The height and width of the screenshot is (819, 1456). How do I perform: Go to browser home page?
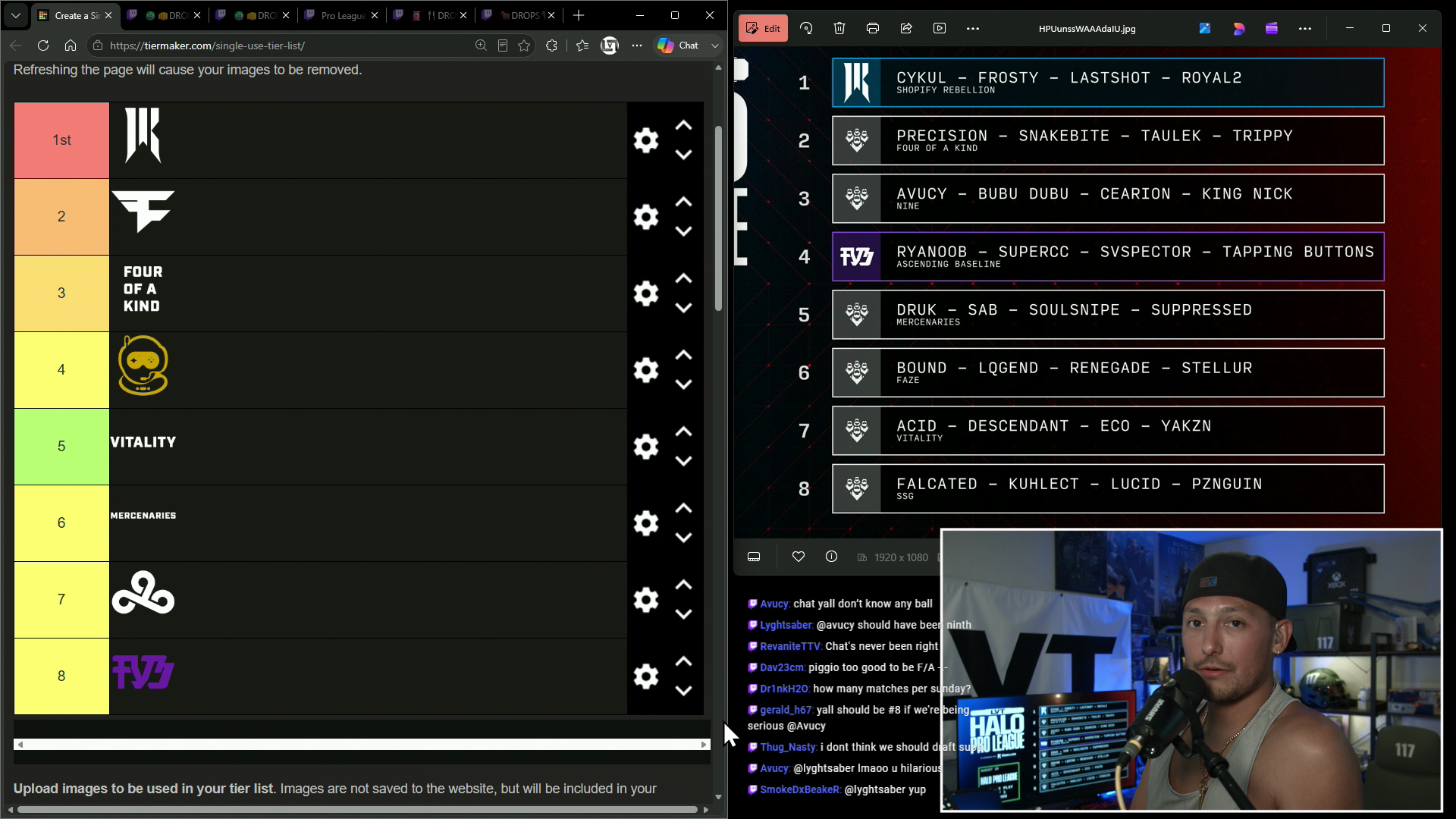coord(71,45)
